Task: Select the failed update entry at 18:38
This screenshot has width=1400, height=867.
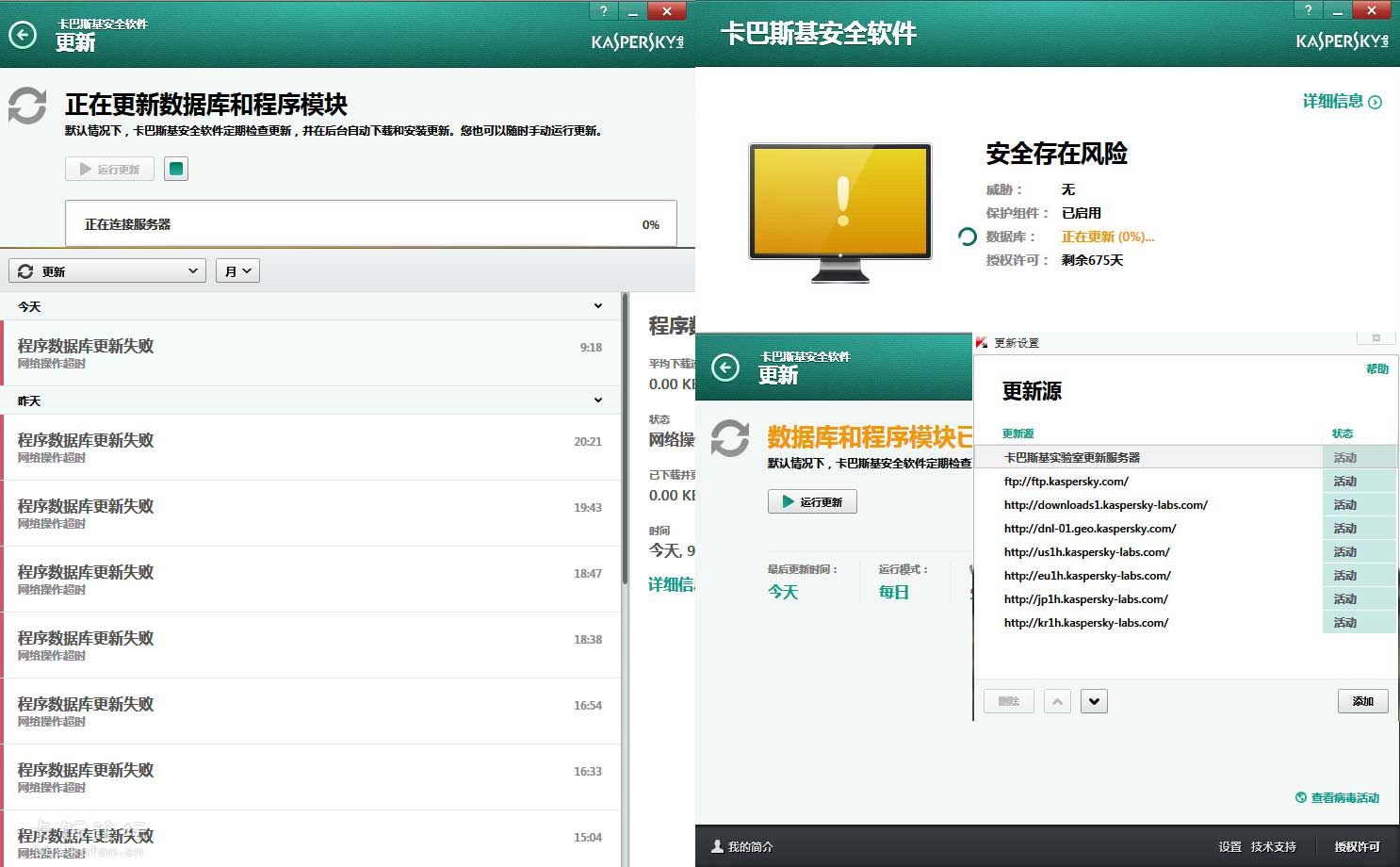Action: coord(311,646)
